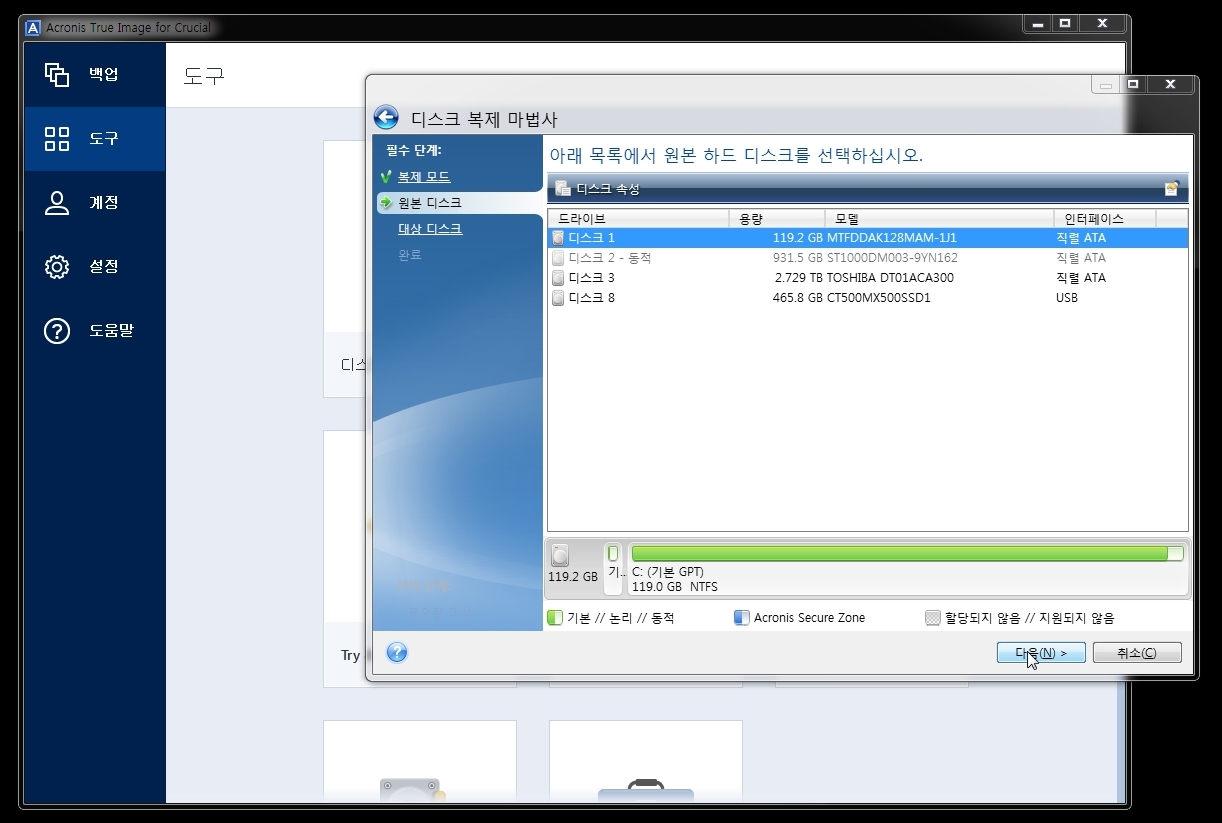Open the 백업 section in sidebar
The image size is (1222, 823).
[95, 74]
